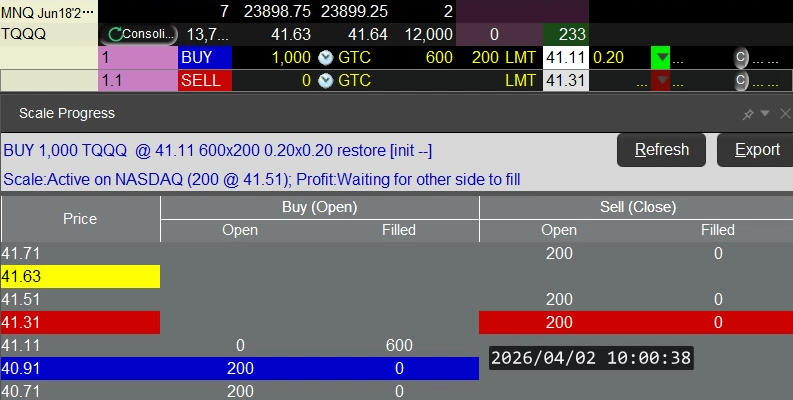Click the clock icon on the SELL order row
This screenshot has height=400, width=793.
click(x=325, y=80)
